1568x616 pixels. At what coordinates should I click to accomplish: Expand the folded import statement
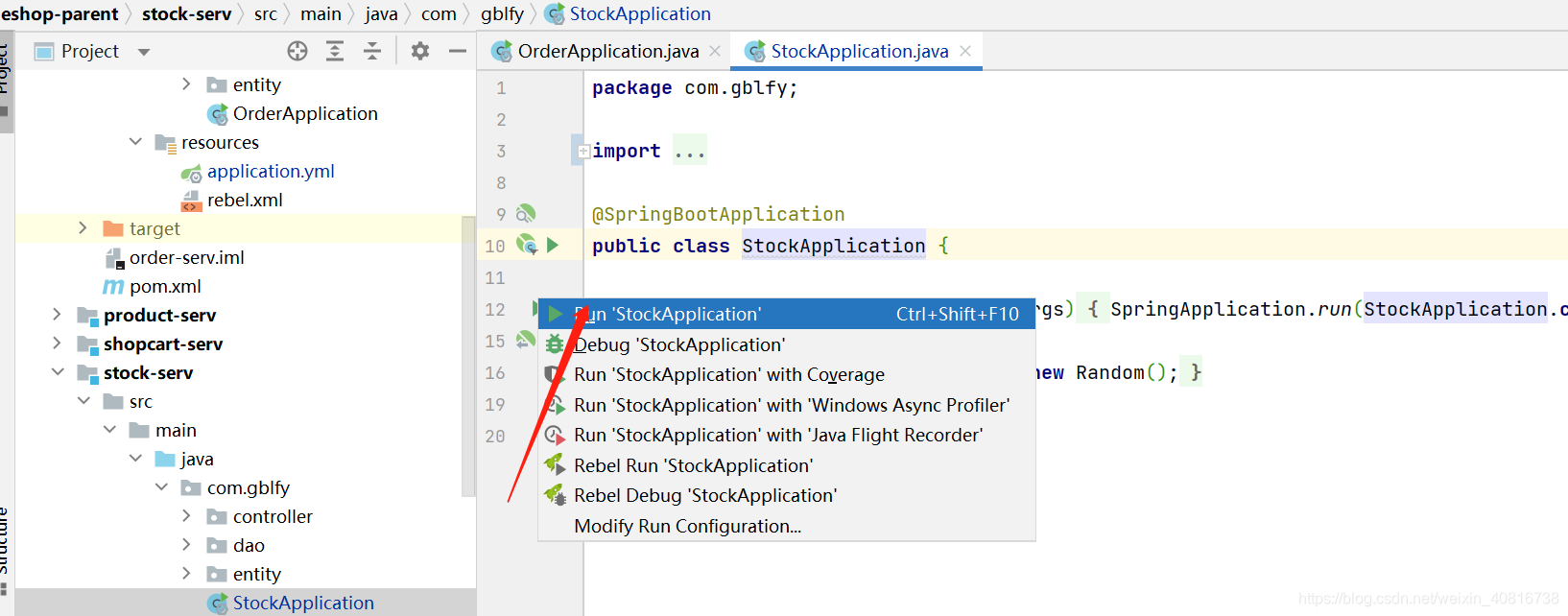click(583, 151)
